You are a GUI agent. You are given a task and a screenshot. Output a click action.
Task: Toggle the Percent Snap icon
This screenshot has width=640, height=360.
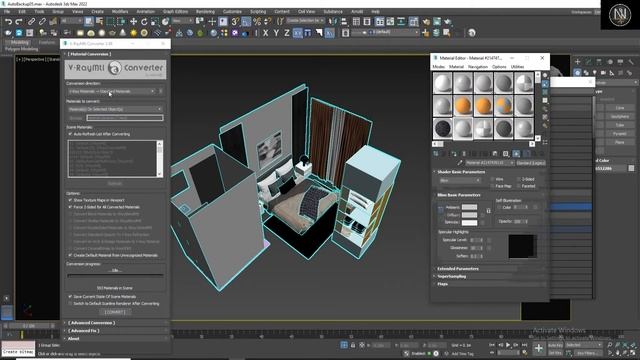point(257,22)
